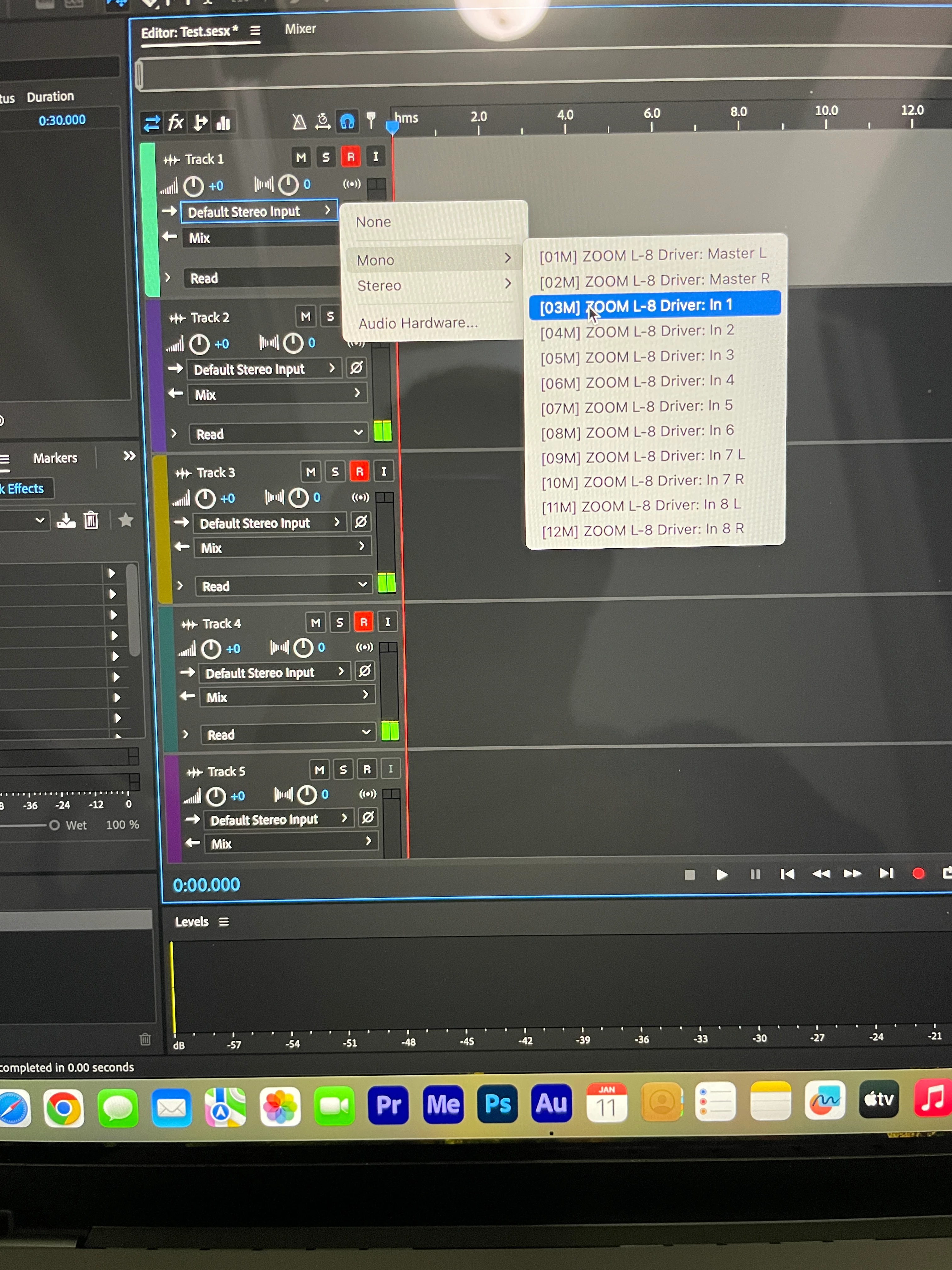Solo Track 4 with S button

[340, 622]
